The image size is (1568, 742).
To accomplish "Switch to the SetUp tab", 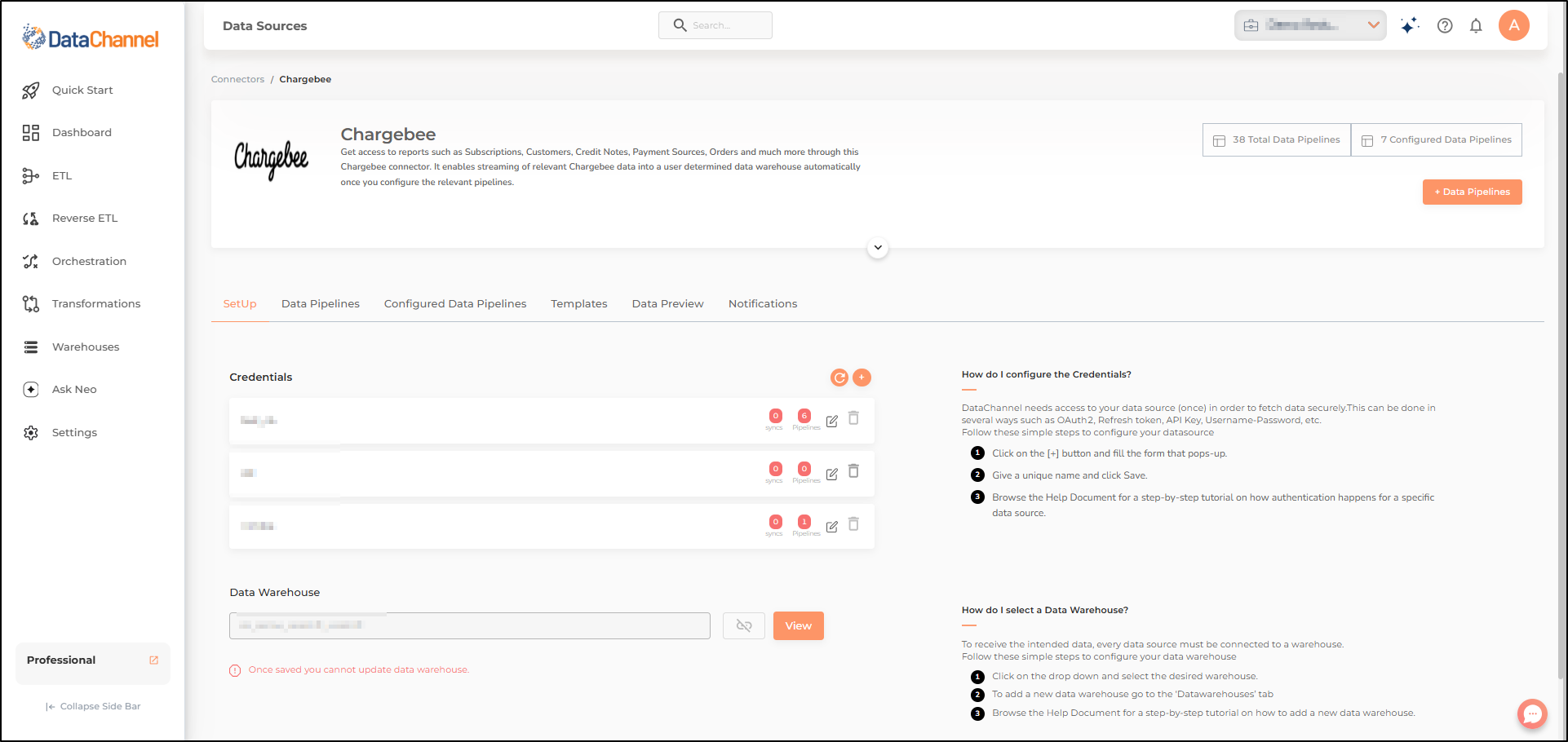I will tap(240, 304).
